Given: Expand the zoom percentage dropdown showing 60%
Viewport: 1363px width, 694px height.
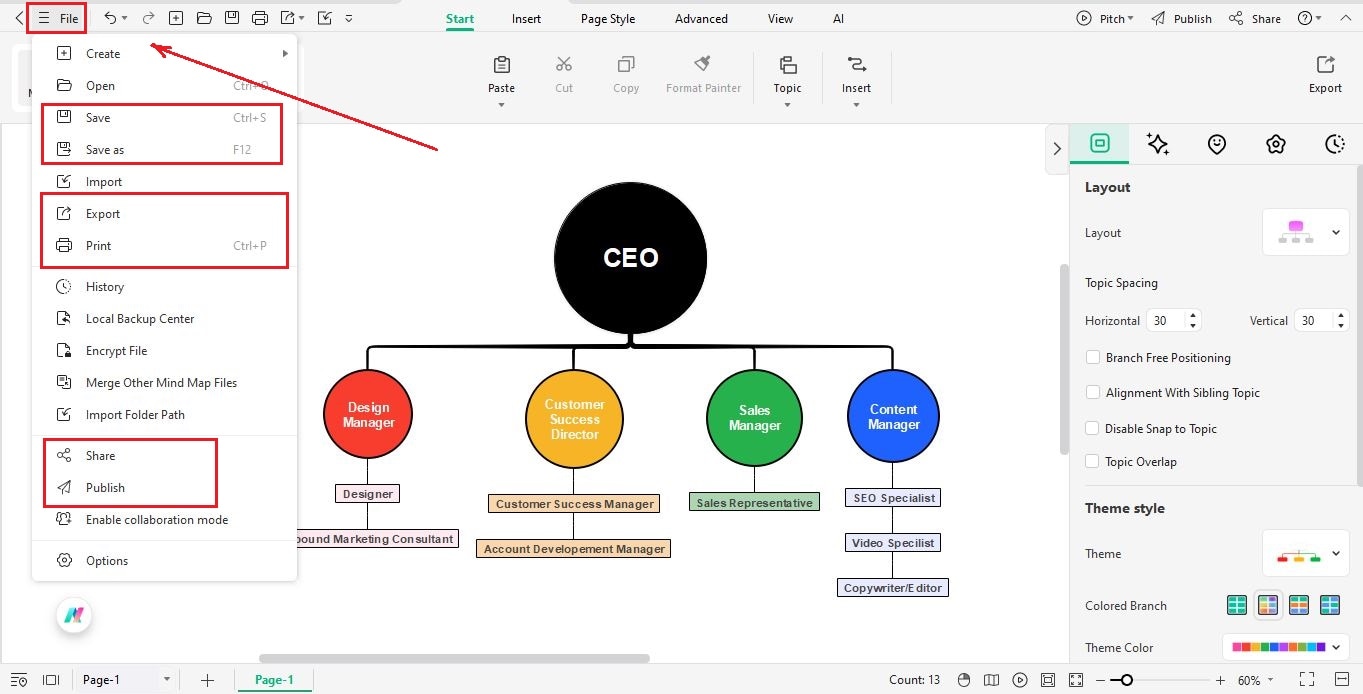Looking at the screenshot, I should 1255,679.
